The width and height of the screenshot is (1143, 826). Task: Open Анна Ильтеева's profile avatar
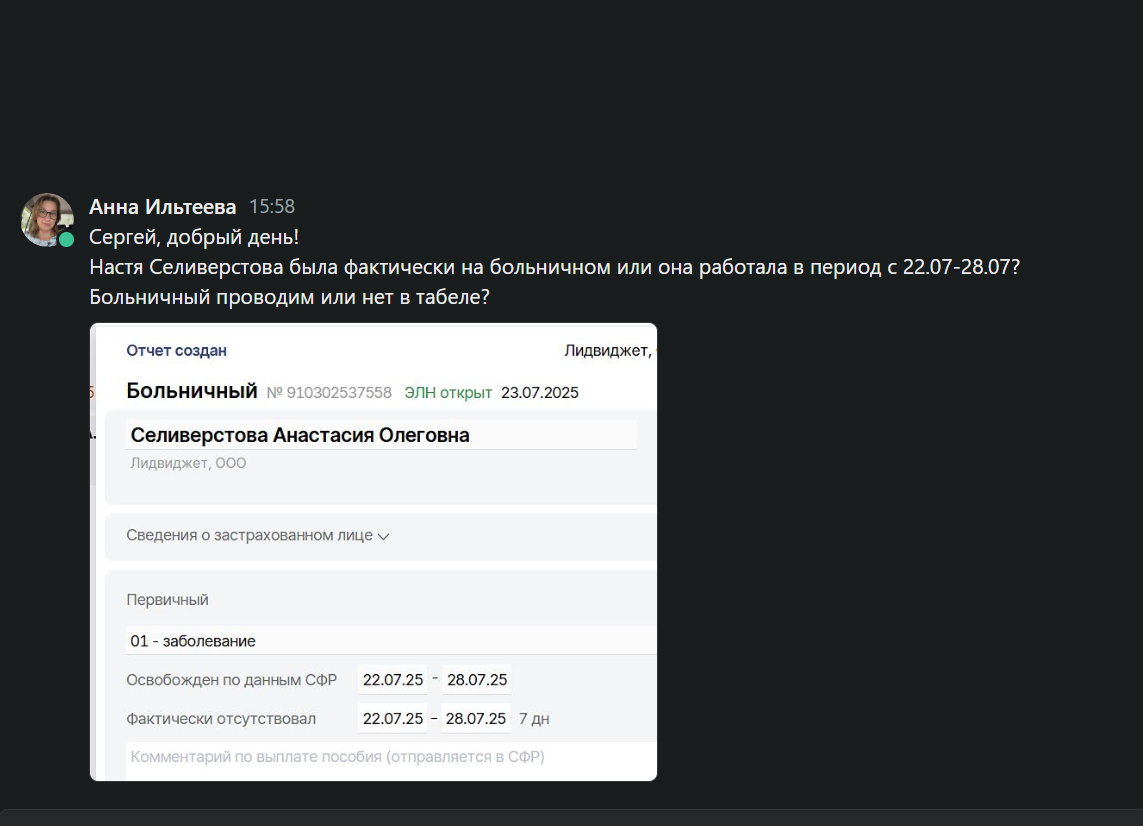[x=47, y=219]
